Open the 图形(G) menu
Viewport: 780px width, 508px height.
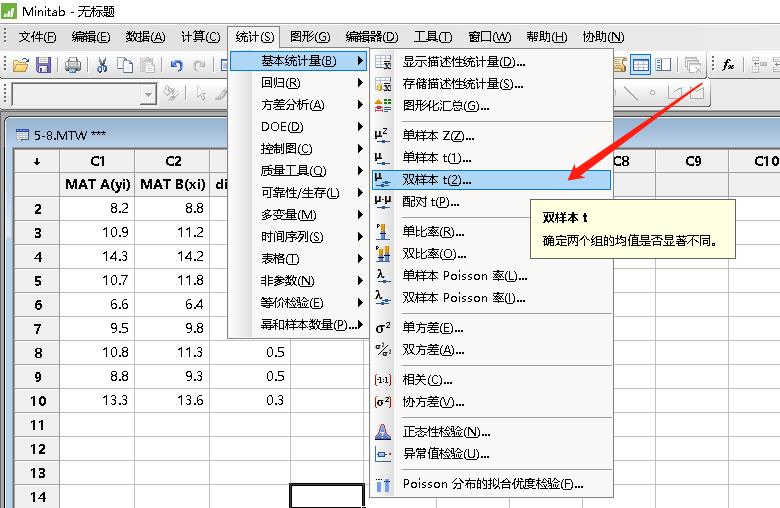coord(310,37)
